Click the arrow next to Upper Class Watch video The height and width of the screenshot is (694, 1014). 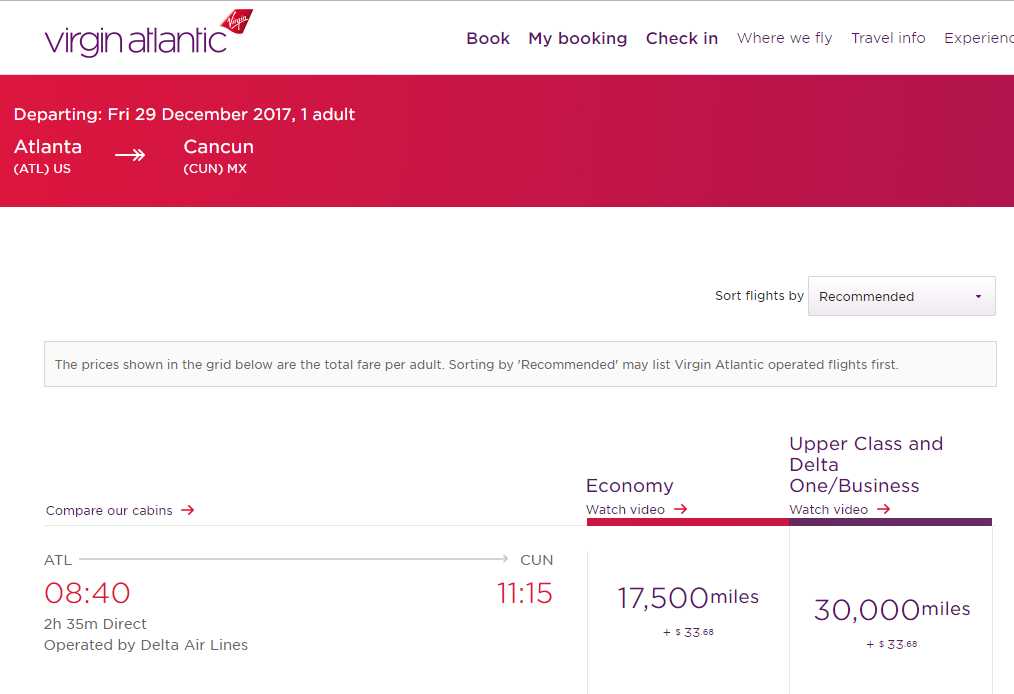pyautogui.click(x=883, y=510)
